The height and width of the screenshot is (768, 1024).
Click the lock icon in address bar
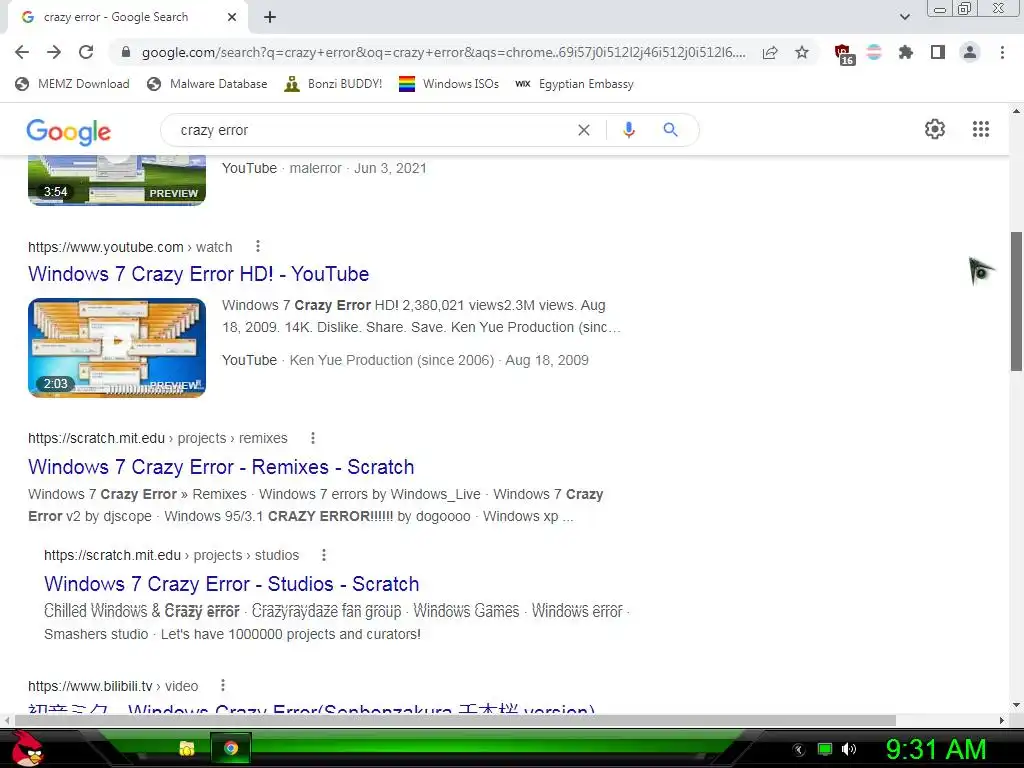[x=126, y=52]
